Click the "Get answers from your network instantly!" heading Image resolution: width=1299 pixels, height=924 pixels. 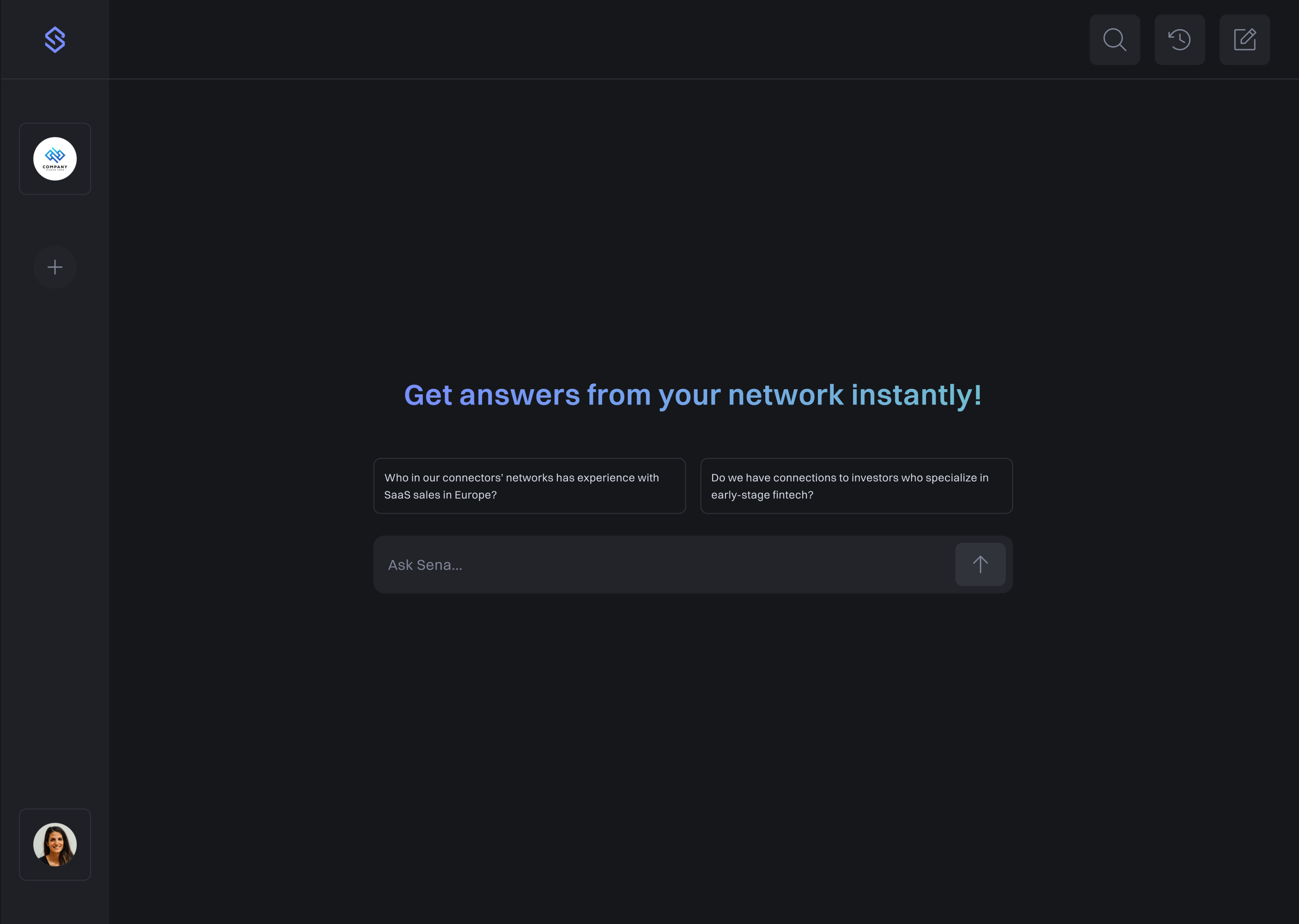click(692, 395)
